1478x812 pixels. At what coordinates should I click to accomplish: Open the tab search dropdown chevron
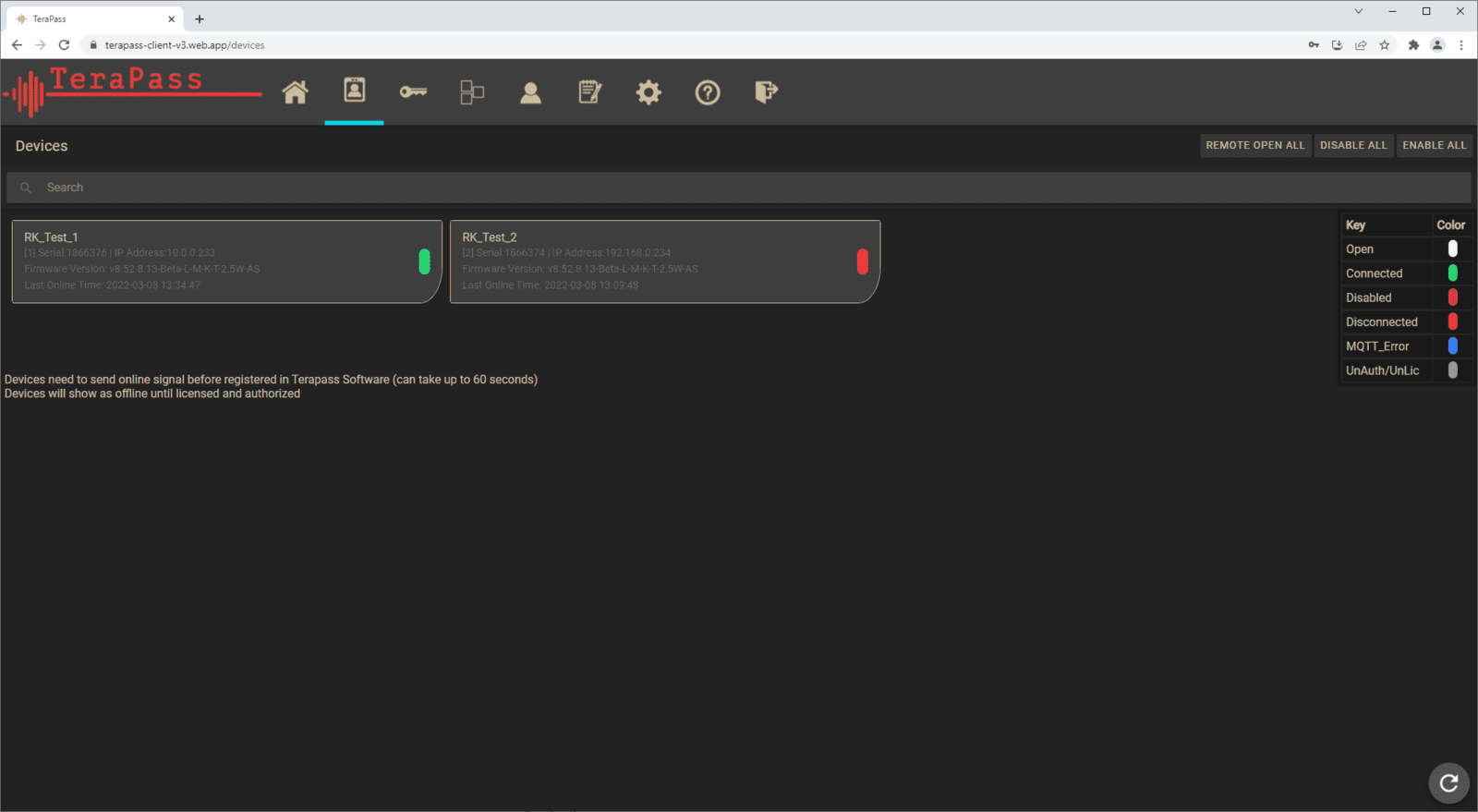click(1358, 11)
